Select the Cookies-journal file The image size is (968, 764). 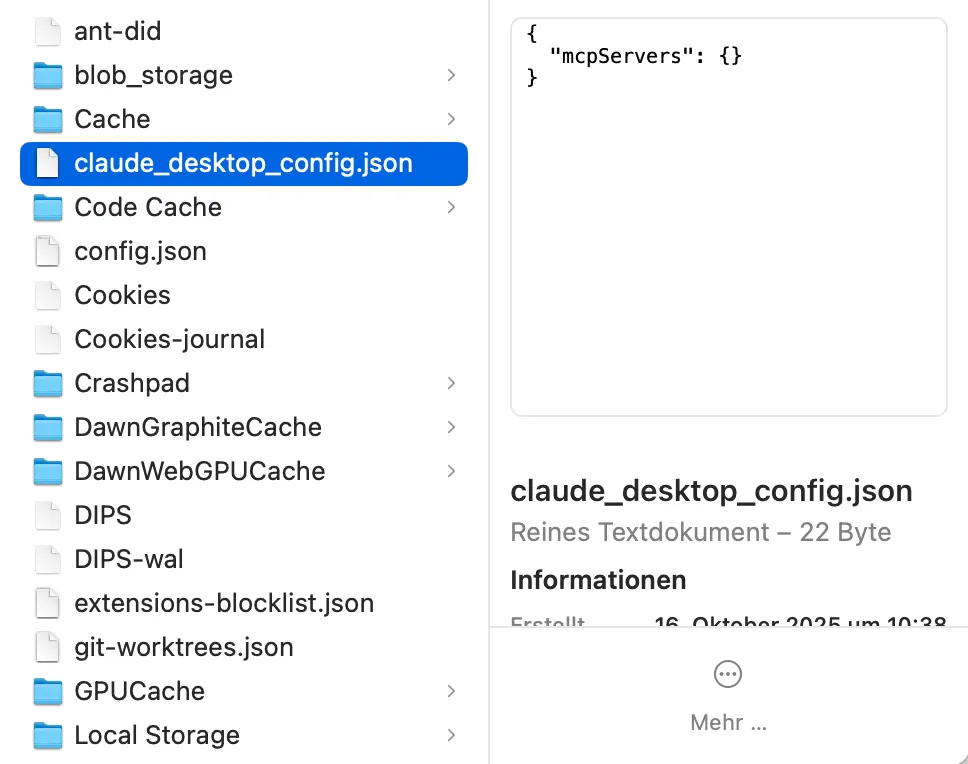[x=169, y=339]
